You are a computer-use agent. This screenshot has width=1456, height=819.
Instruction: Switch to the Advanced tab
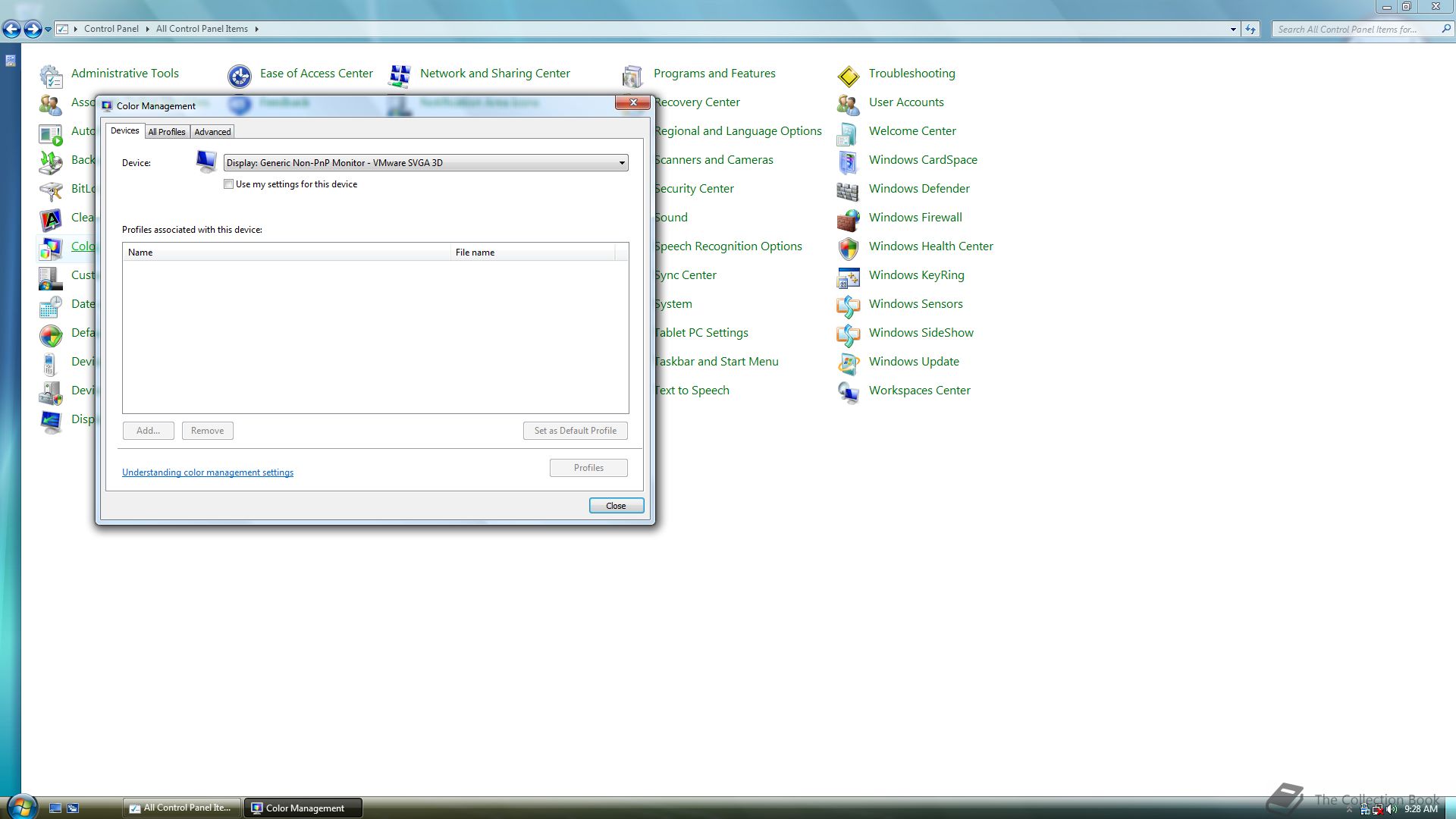point(212,132)
